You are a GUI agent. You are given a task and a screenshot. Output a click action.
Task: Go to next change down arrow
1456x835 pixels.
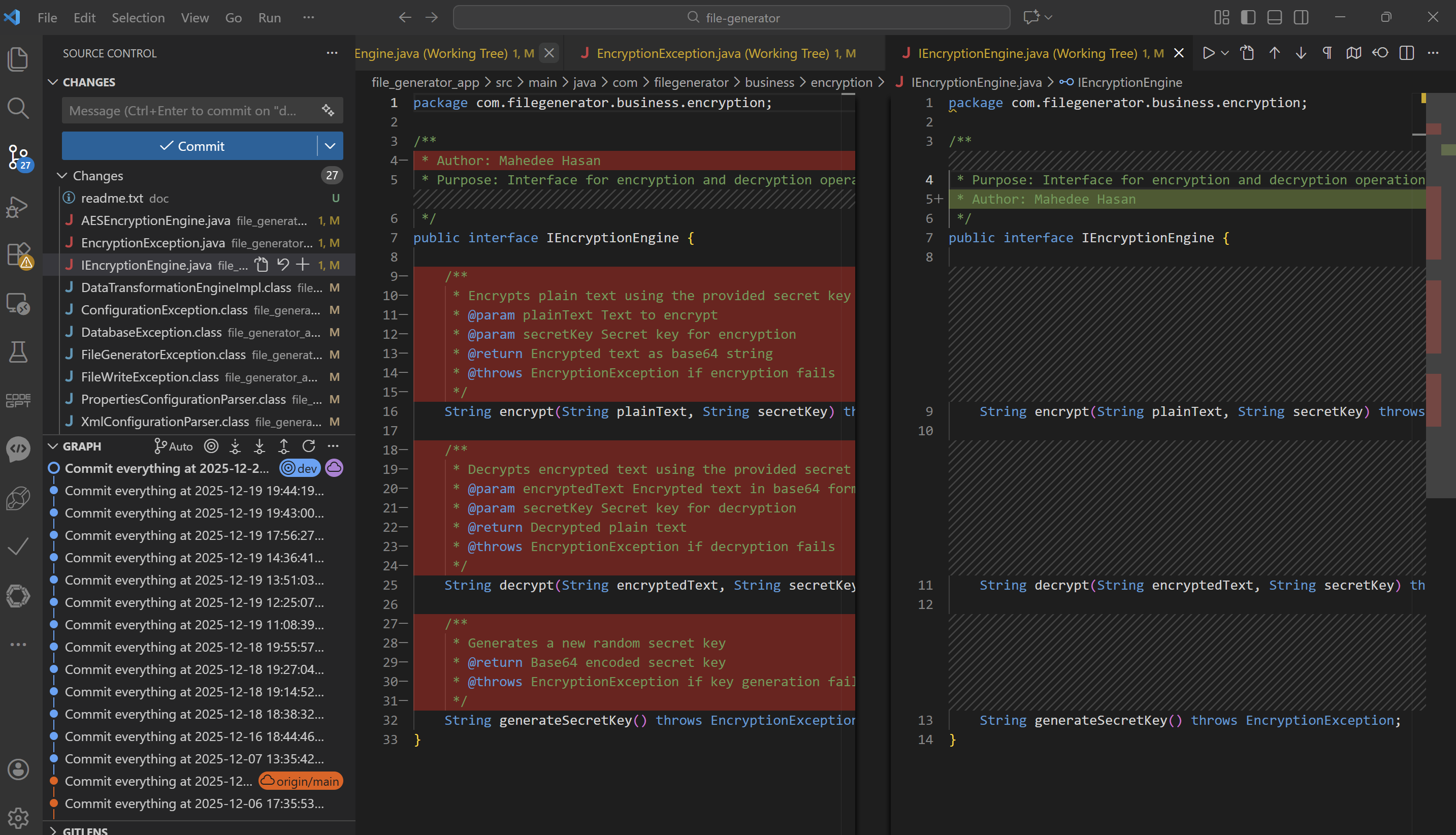tap(1301, 53)
